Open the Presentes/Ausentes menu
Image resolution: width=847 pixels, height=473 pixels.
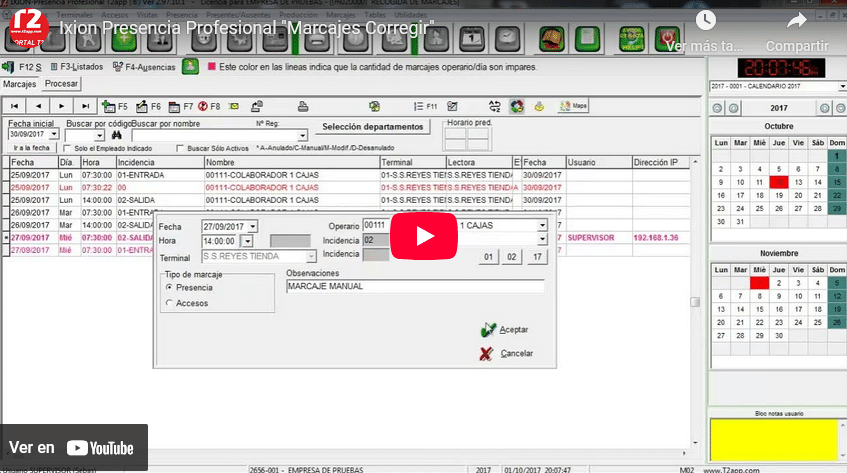(x=238, y=15)
